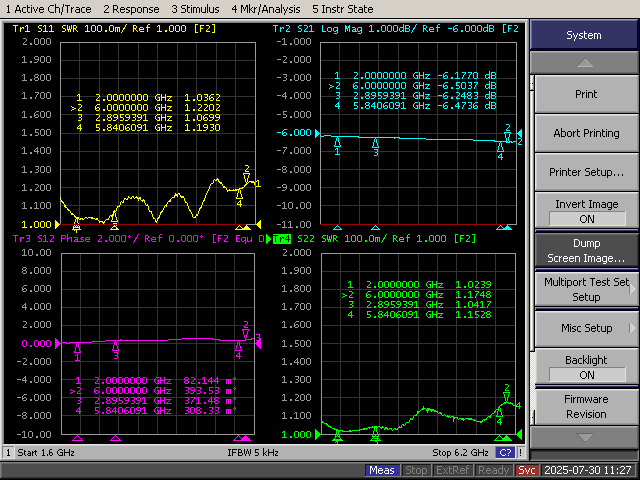Select Tr3 marker 1 row reading 82.144 m°

(x=156, y=381)
